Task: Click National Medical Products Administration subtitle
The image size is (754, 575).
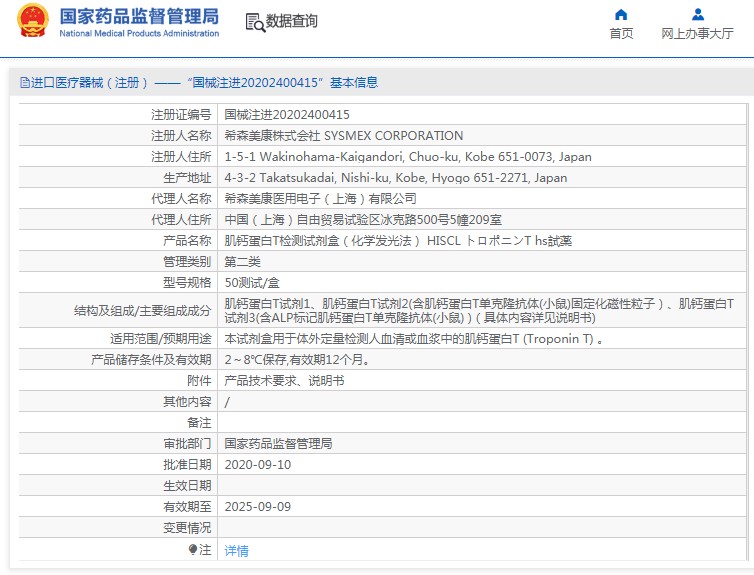Action: (139, 33)
